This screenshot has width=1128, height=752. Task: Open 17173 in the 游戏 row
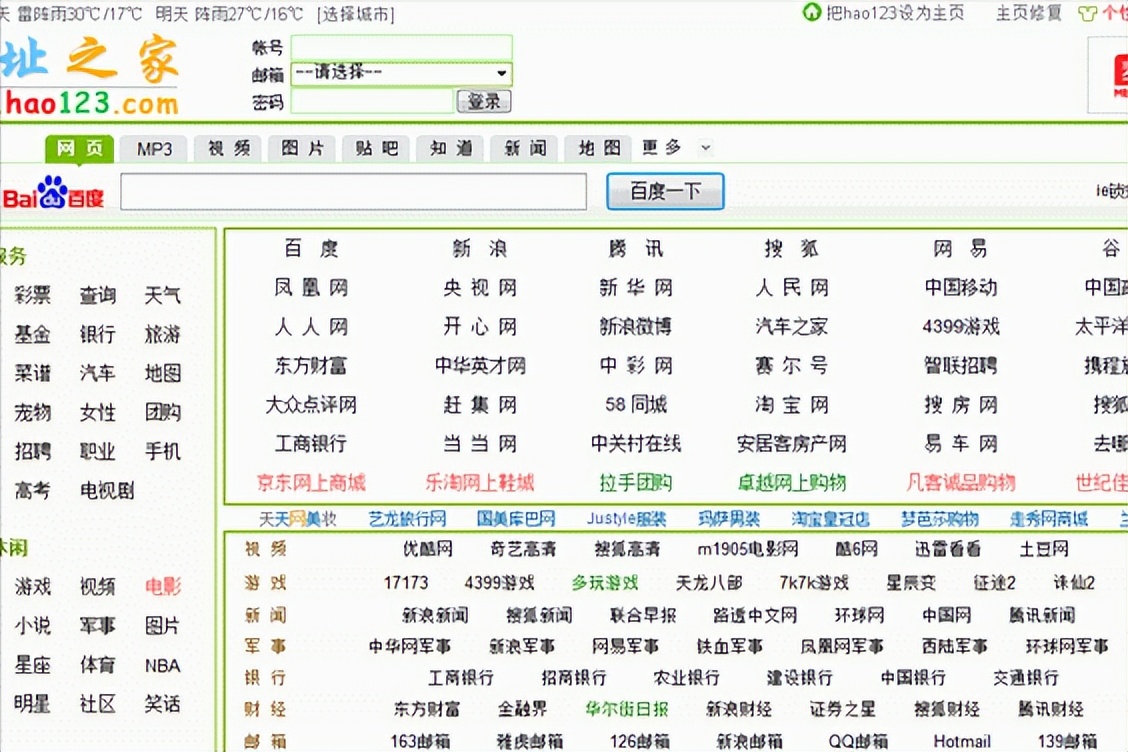406,582
